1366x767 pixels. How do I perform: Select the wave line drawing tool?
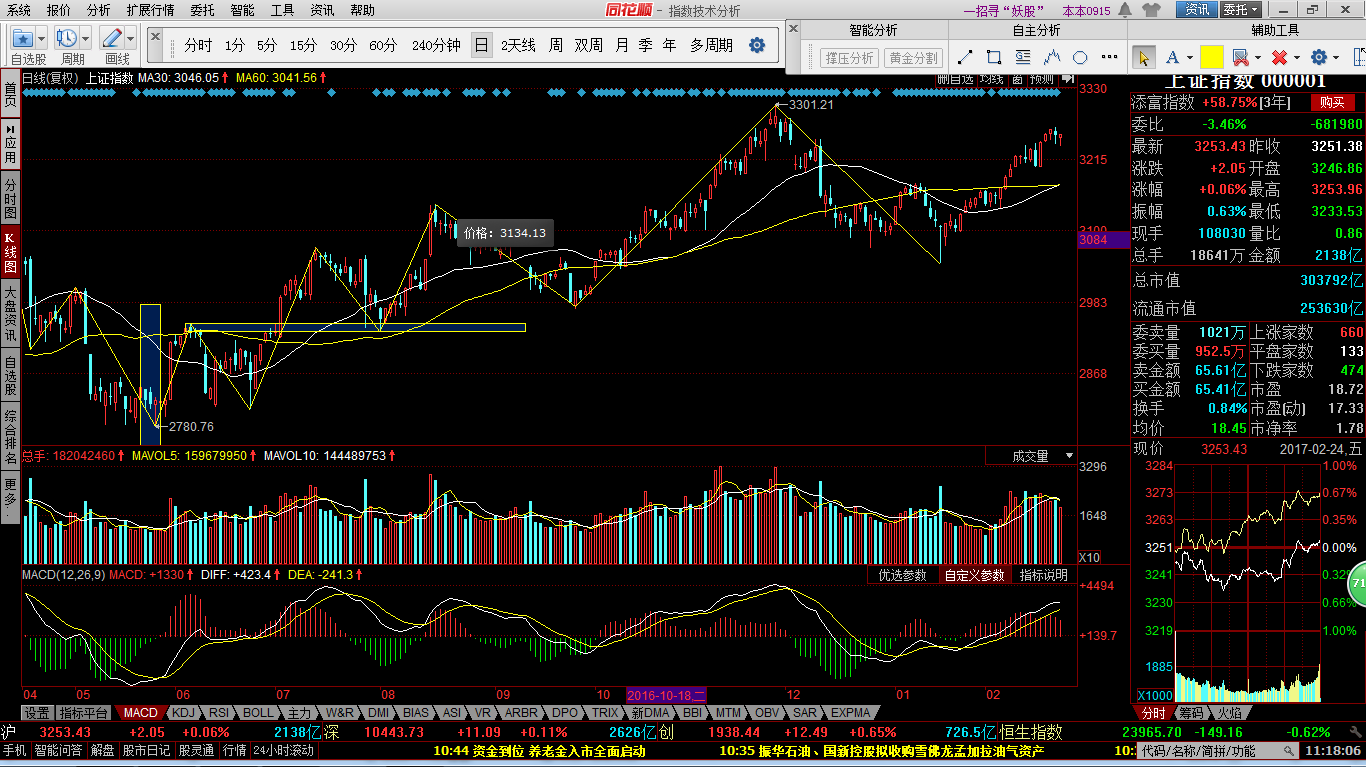tap(1052, 57)
